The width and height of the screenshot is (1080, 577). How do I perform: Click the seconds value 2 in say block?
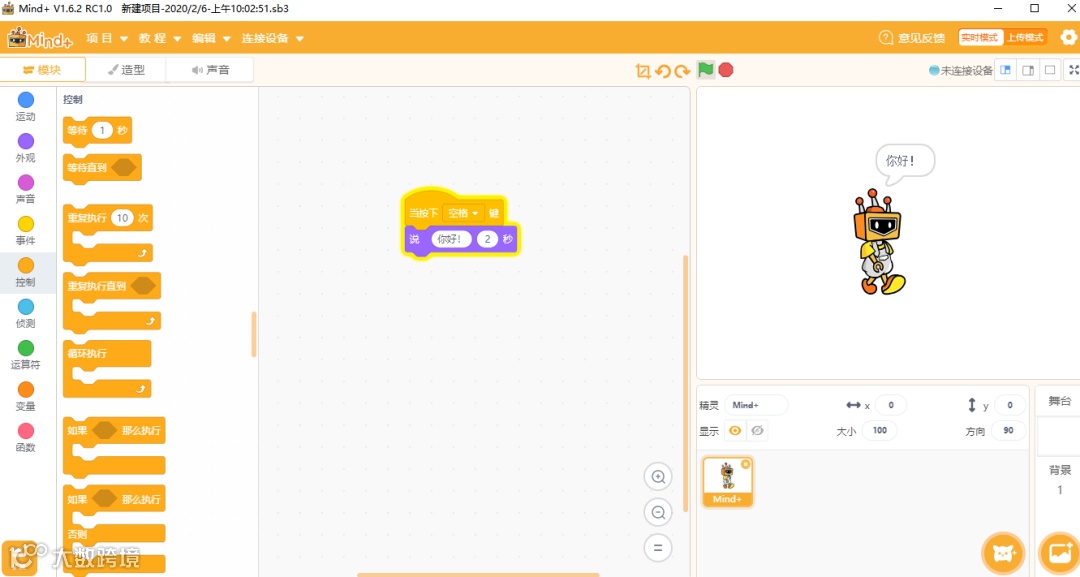tap(487, 239)
